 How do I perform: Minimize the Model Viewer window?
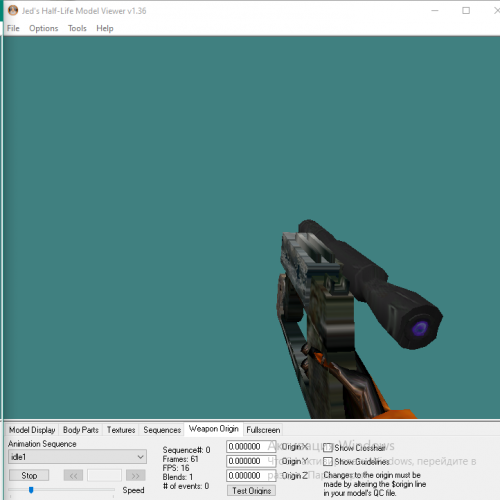pos(435,11)
